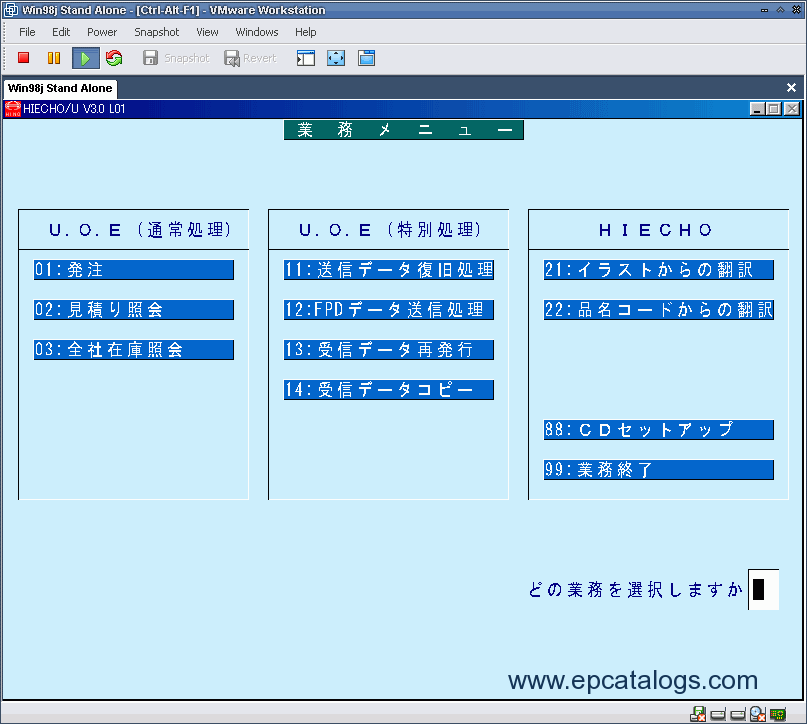This screenshot has height=724, width=807.
Task: Click the HIECHO panel heading
Action: (655, 230)
